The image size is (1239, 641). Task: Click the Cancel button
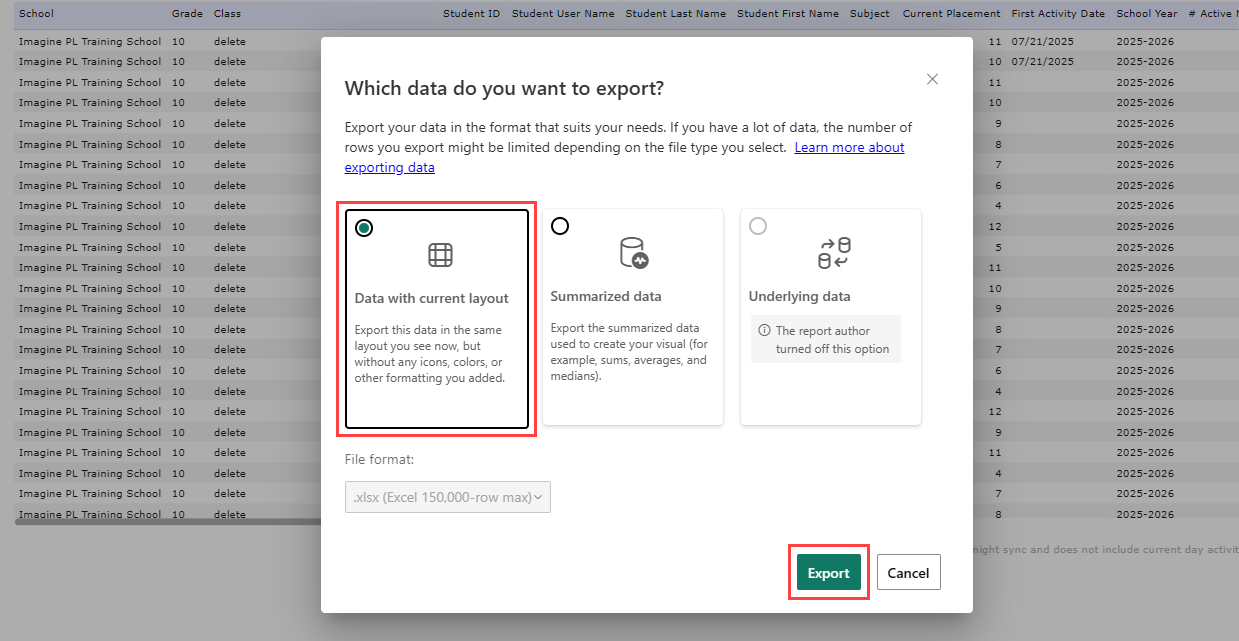coord(908,573)
